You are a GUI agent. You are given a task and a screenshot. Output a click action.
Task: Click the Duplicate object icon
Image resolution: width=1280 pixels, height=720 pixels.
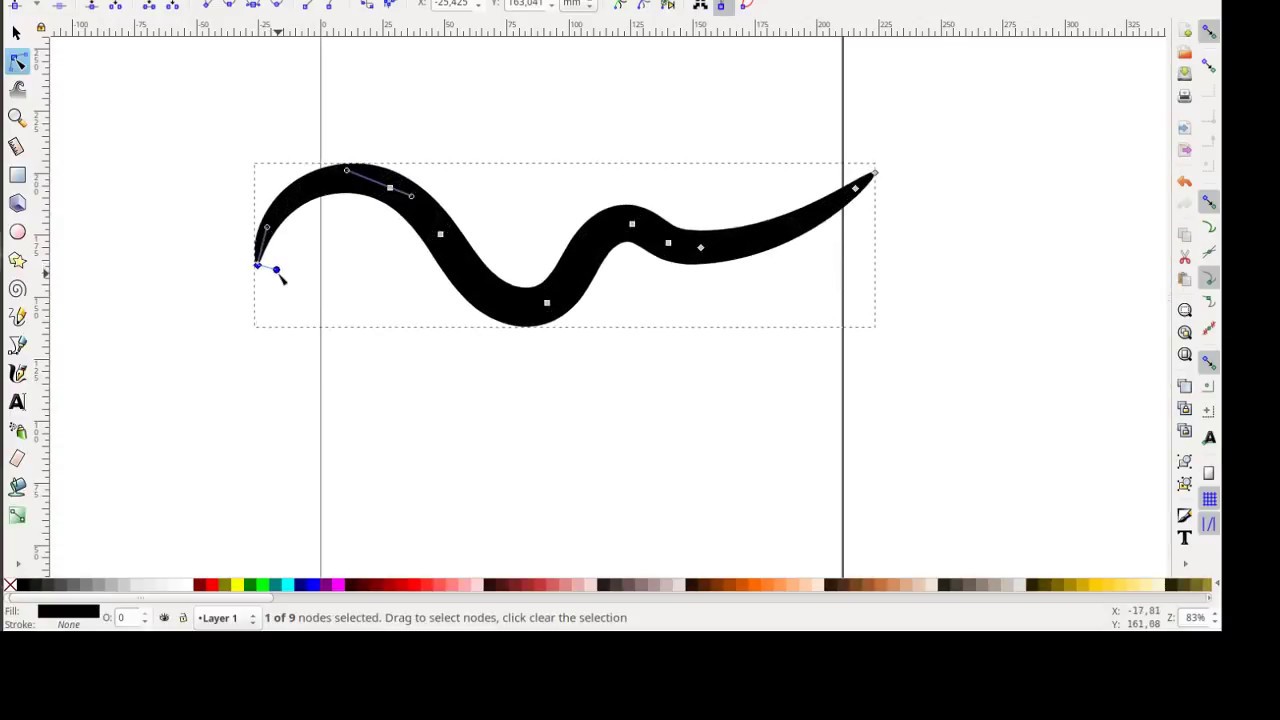(x=1185, y=386)
